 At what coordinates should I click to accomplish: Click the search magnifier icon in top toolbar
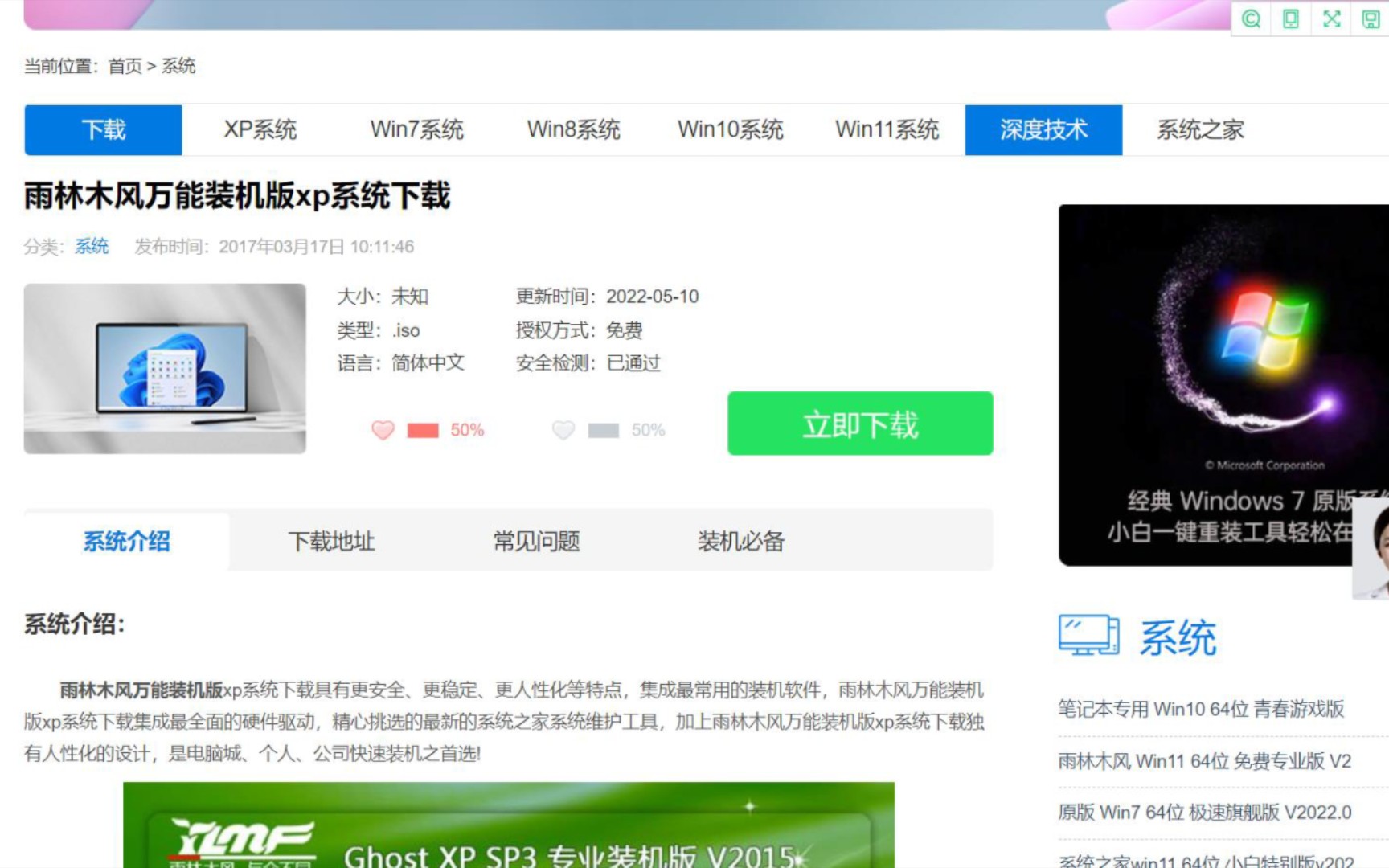click(1251, 18)
